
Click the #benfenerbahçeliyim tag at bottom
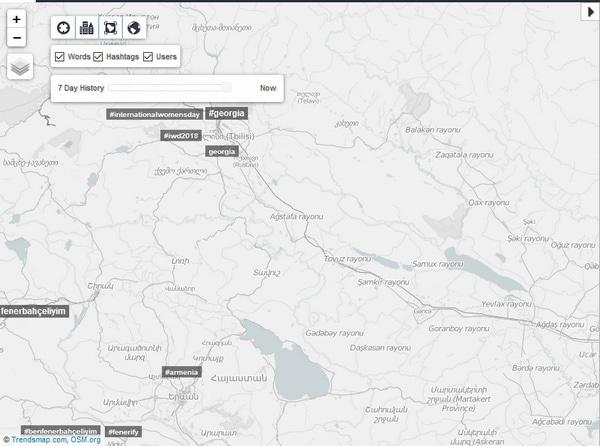tap(59, 431)
